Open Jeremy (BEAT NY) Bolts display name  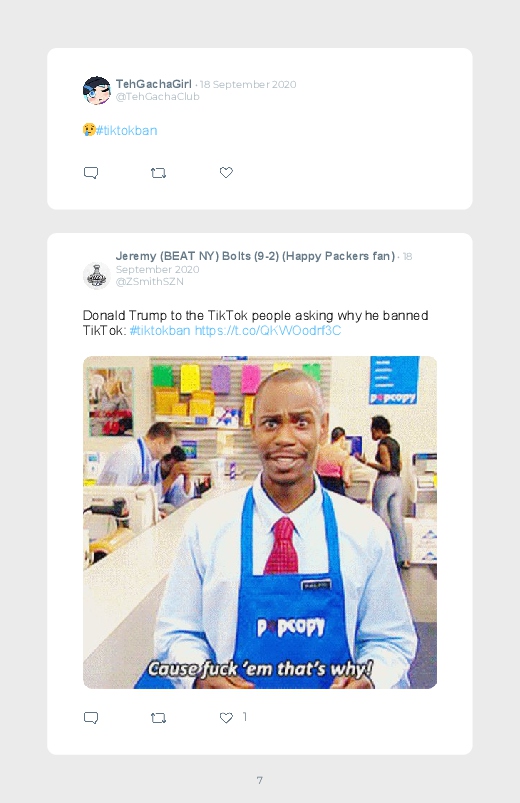point(255,256)
